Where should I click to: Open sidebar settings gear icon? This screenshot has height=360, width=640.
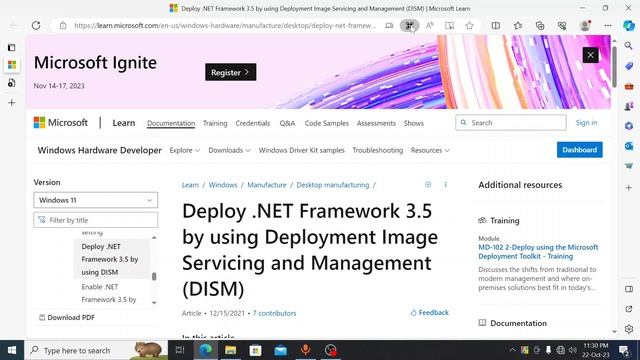[x=629, y=329]
